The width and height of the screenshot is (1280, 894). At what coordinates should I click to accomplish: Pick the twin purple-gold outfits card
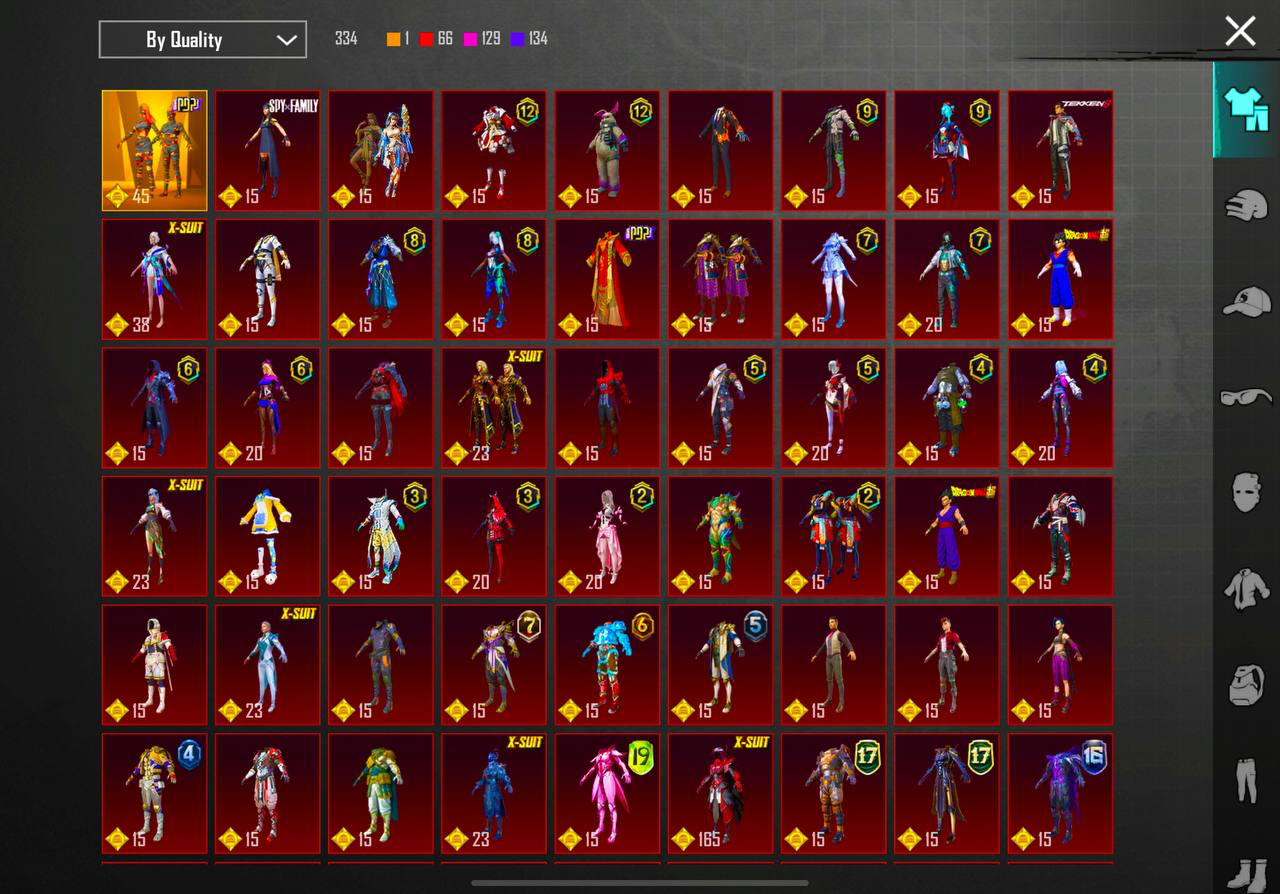coord(721,279)
